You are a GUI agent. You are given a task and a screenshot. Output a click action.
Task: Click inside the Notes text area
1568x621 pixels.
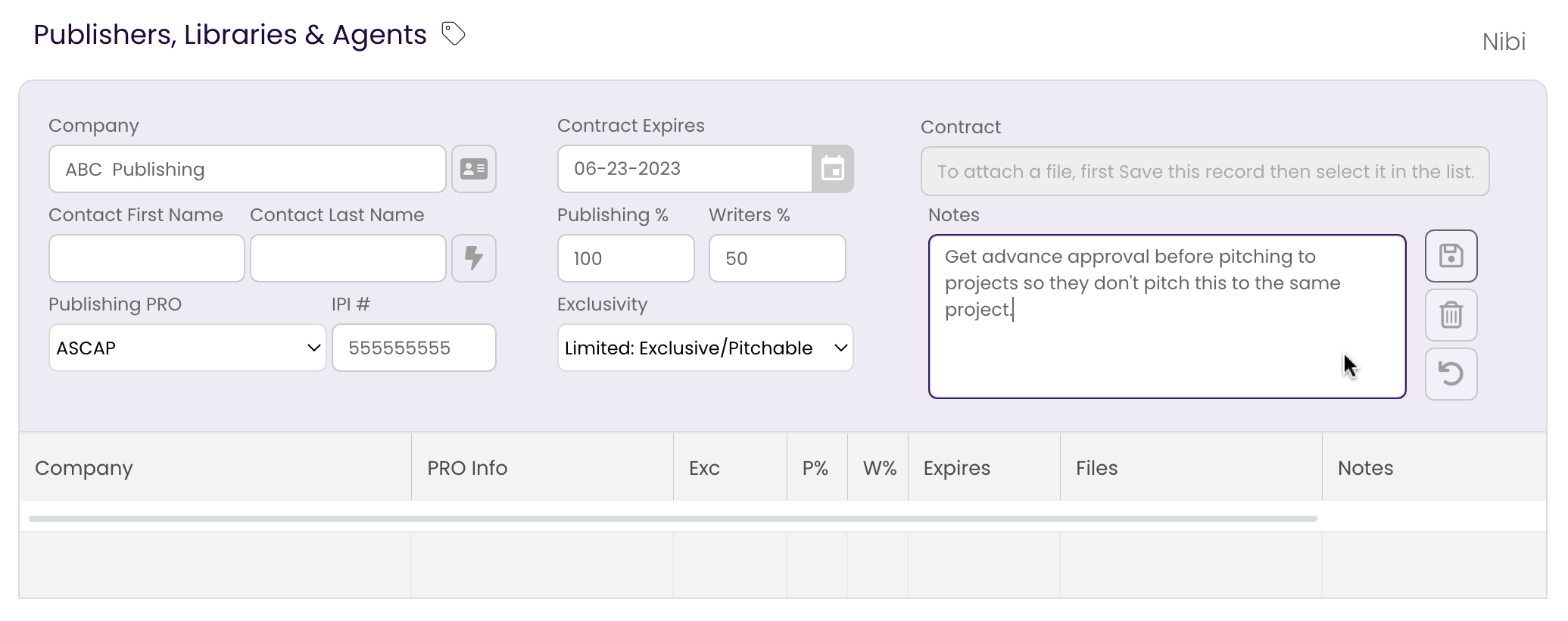pos(1167,317)
